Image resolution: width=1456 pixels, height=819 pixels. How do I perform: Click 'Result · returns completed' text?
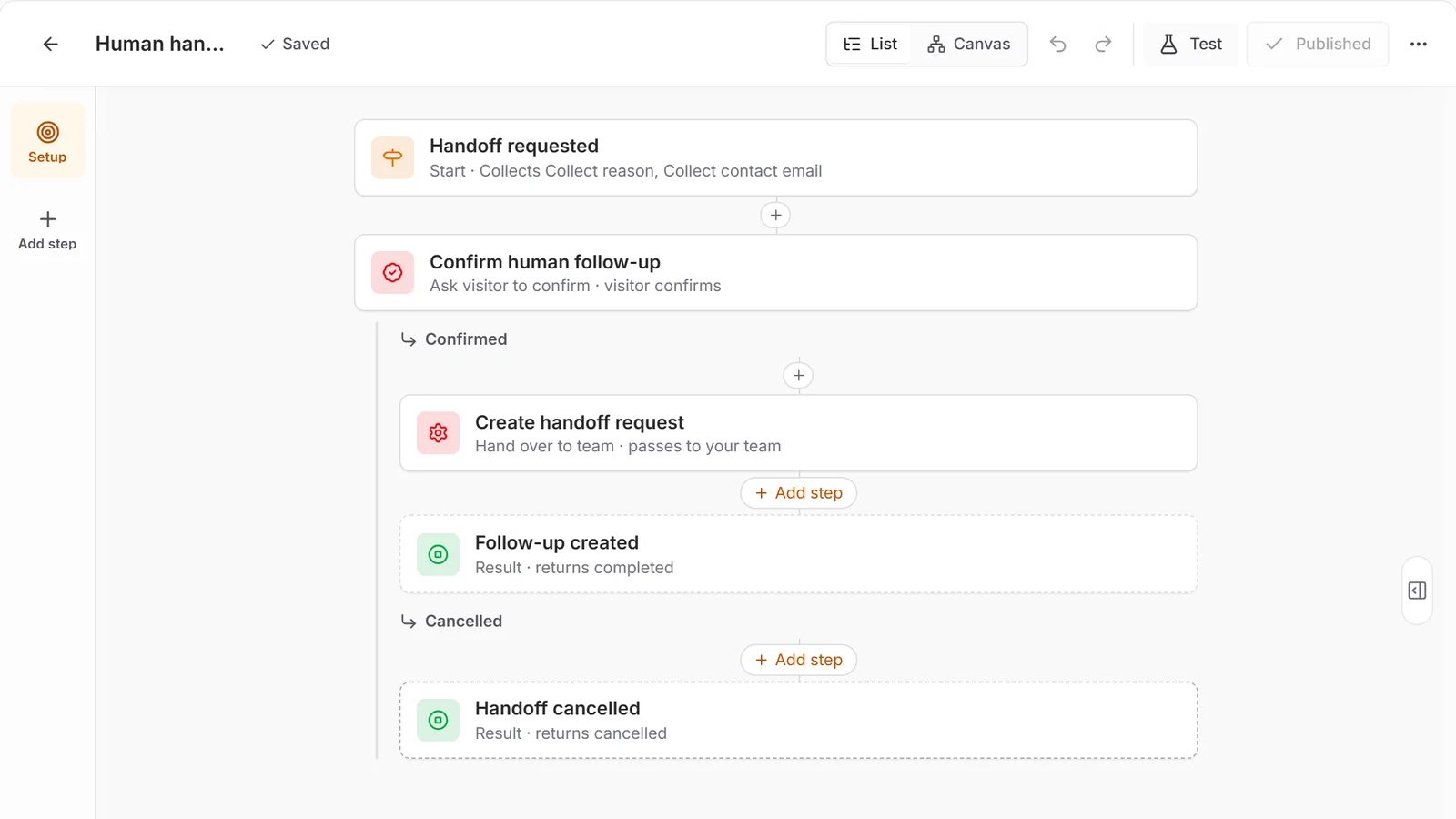(x=574, y=568)
